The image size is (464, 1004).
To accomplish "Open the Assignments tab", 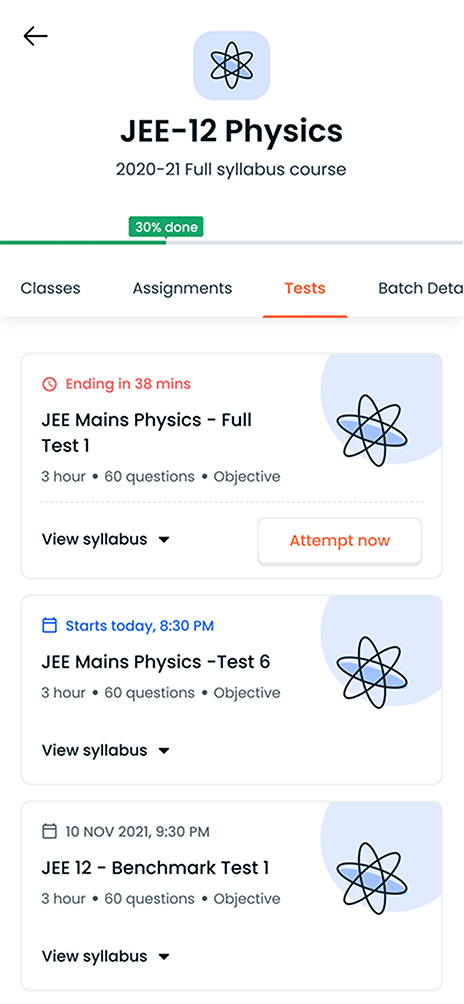I will click(x=182, y=288).
